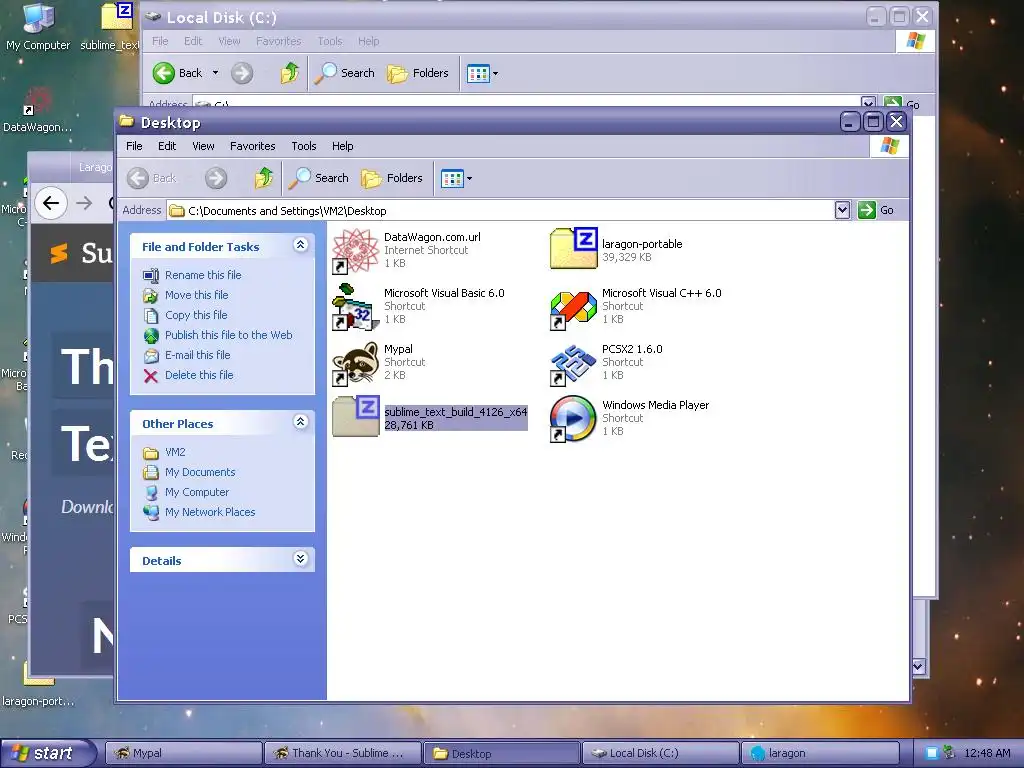Open Tools menu in Local Disk (C:) window

330,41
